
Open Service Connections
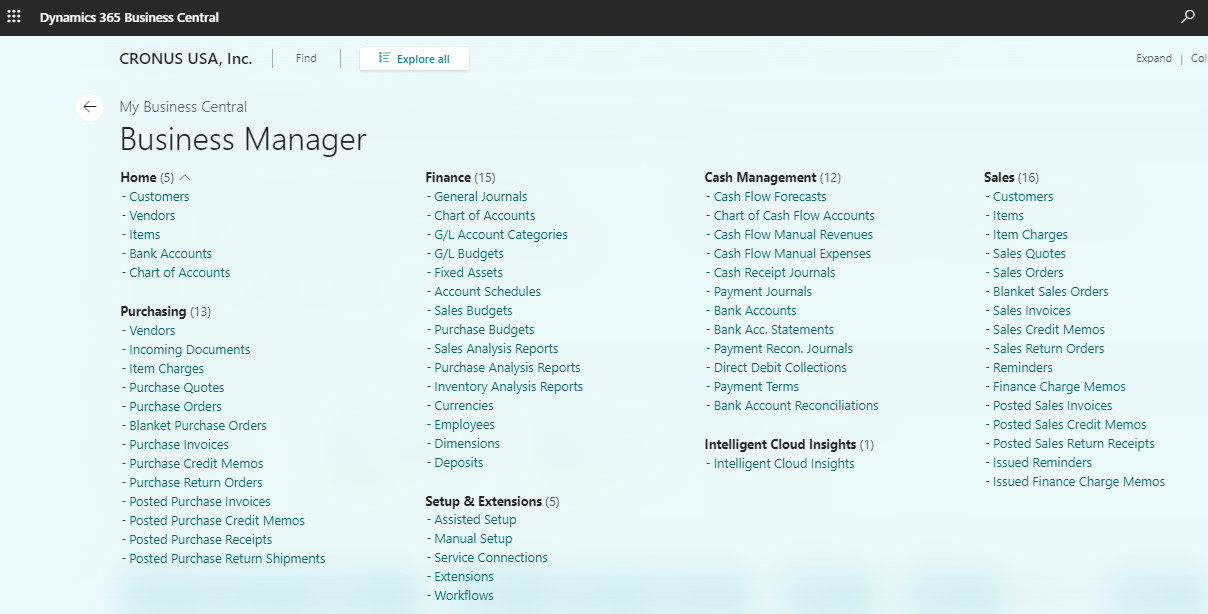(x=491, y=558)
